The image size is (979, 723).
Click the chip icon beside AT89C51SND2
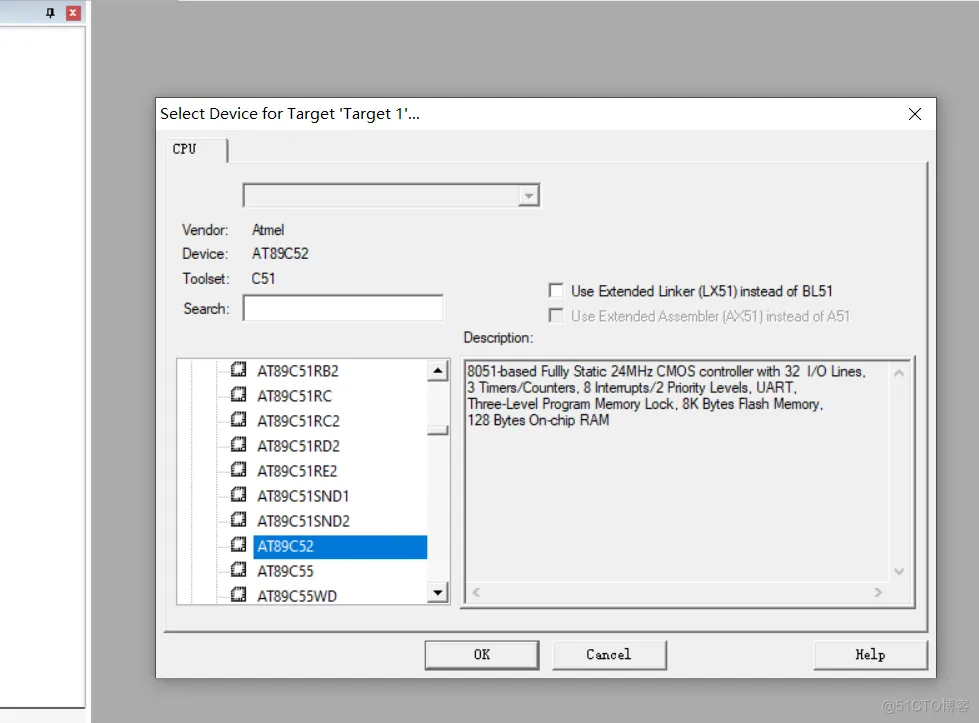238,519
